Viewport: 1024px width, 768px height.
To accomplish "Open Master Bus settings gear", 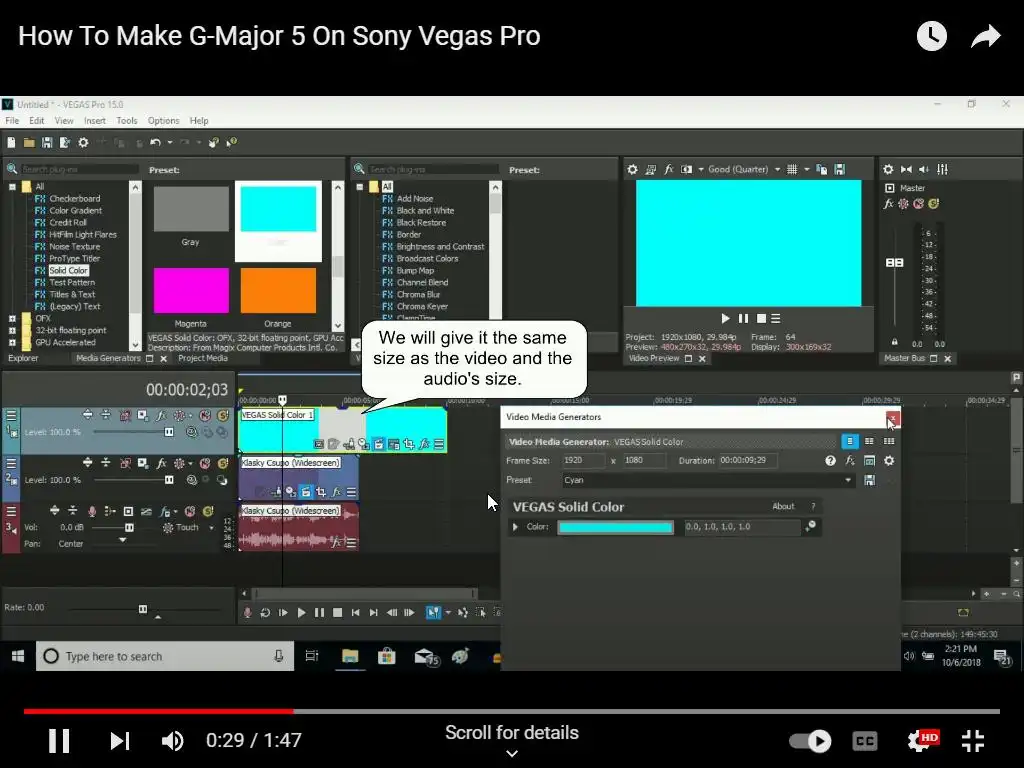I will pyautogui.click(x=888, y=169).
